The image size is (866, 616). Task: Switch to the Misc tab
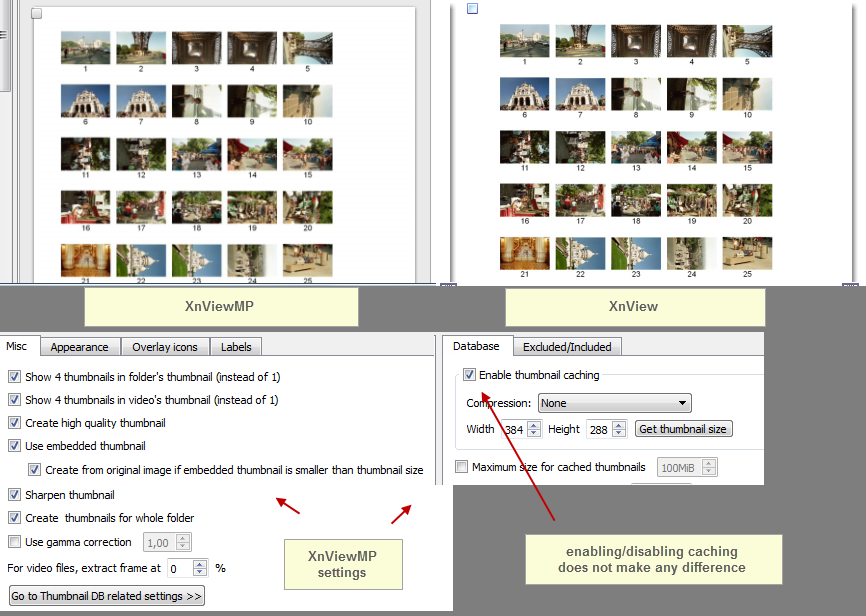(17, 346)
